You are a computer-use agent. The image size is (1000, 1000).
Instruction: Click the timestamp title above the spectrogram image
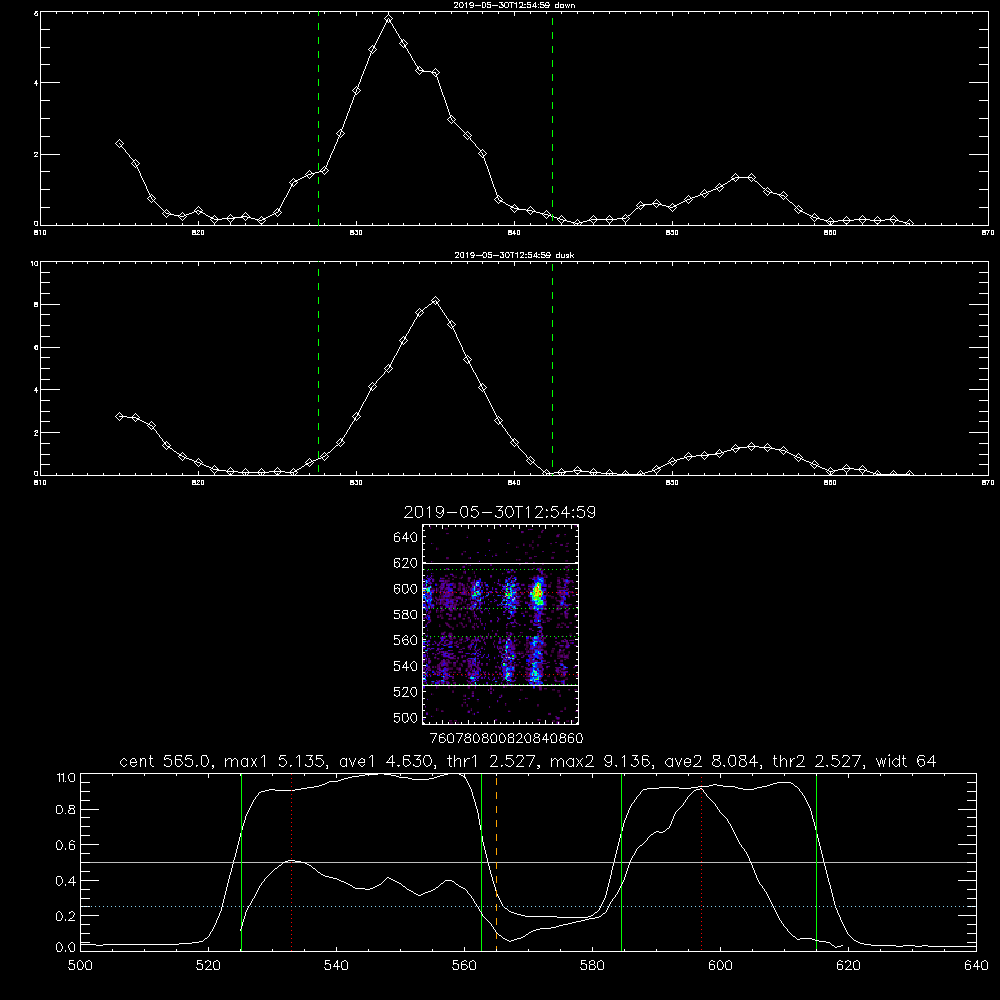pos(499,512)
